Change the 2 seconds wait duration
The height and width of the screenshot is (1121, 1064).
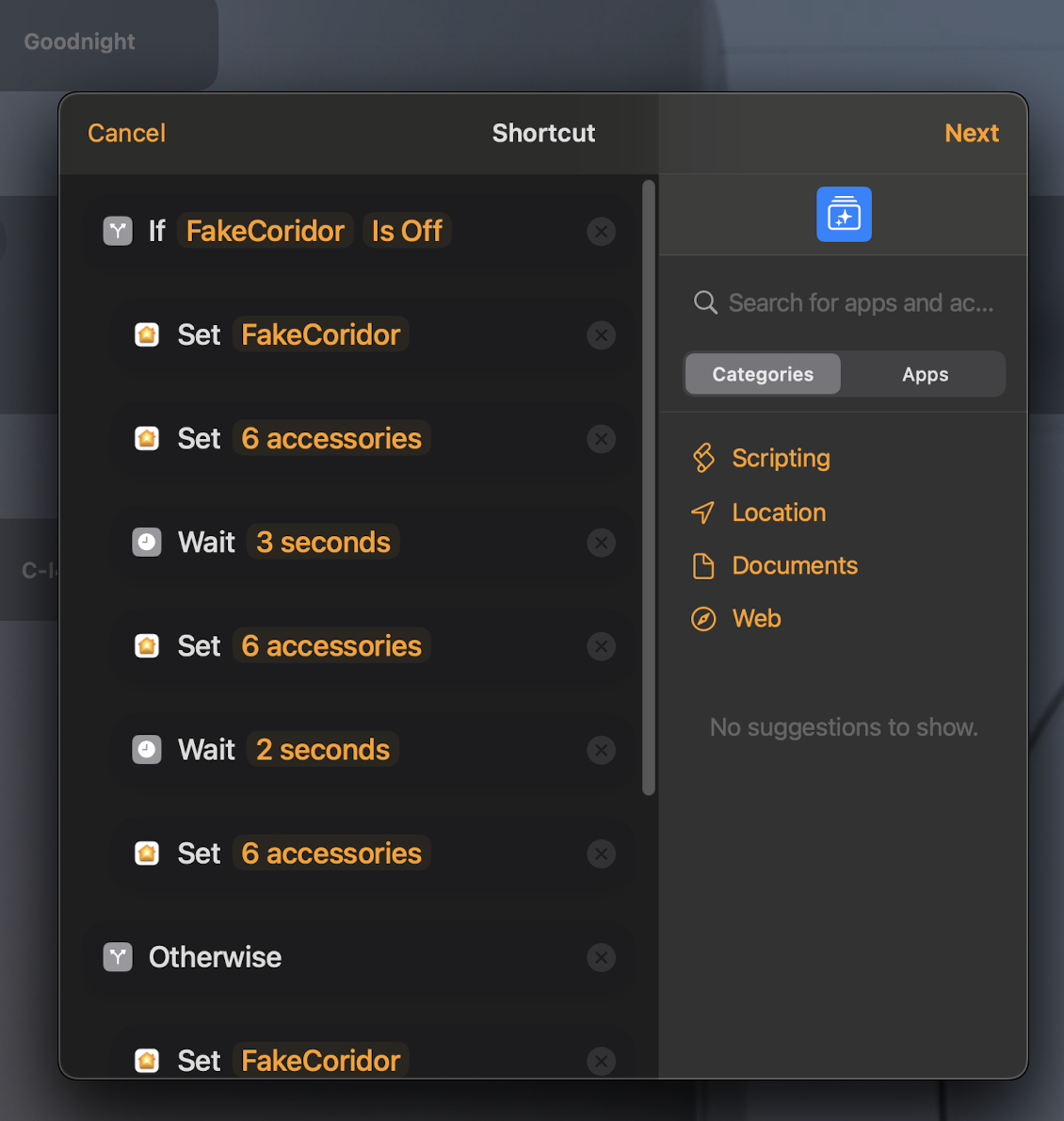(322, 749)
